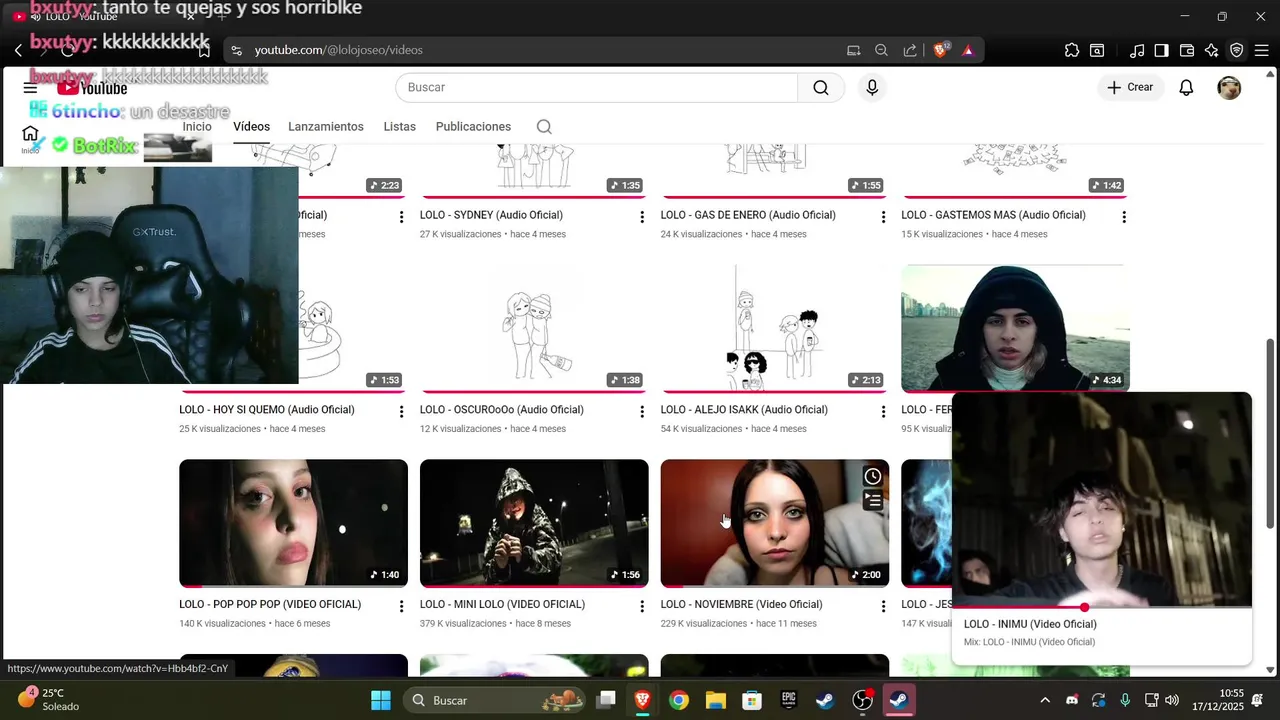Open LOLO - NOVIEMBRE (Video Oficial) title
1280x720 pixels.
point(741,605)
